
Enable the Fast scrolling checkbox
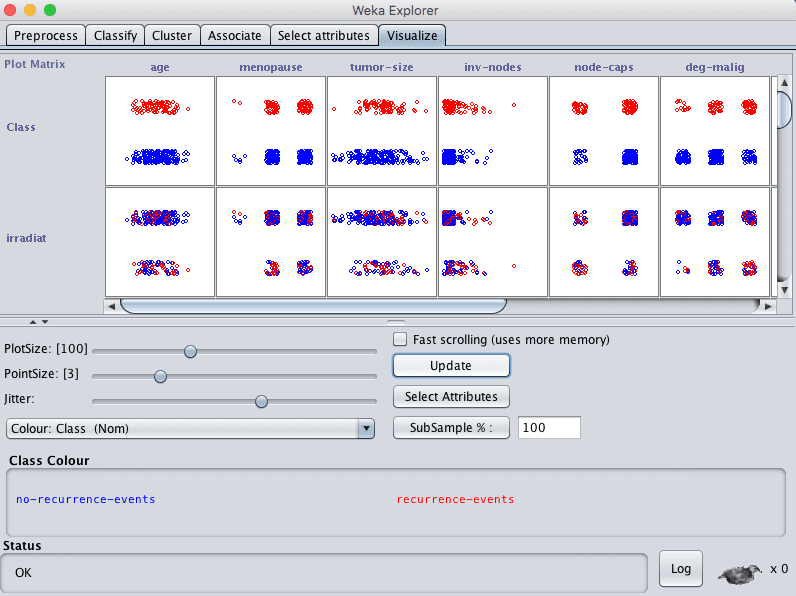click(400, 339)
